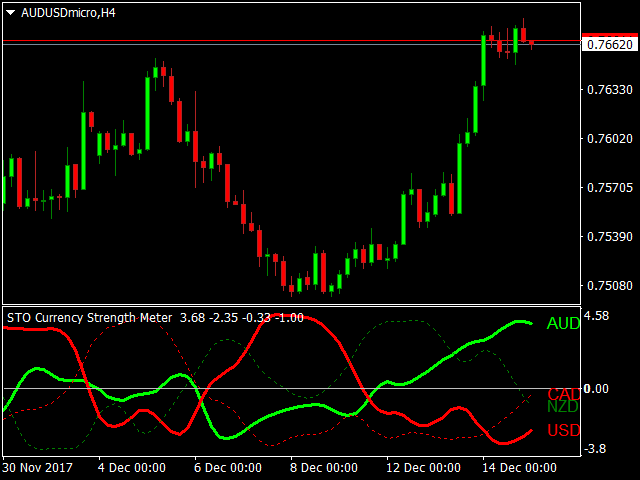Screen dimensions: 640x480
Task: Click the 30 Nov 2017 time label
Action: pos(38,467)
